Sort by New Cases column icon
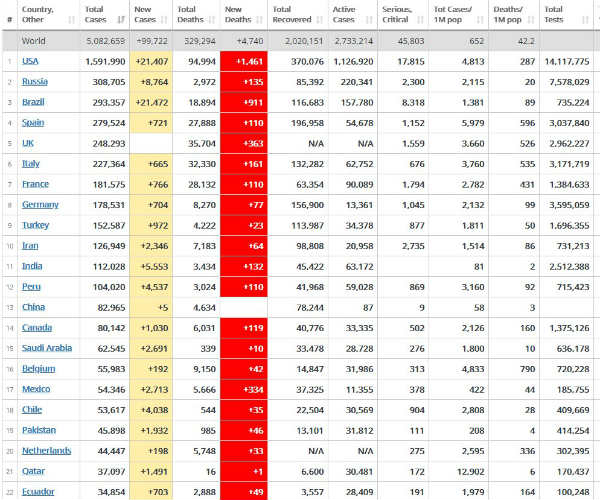The height and width of the screenshot is (500, 600). coord(165,20)
